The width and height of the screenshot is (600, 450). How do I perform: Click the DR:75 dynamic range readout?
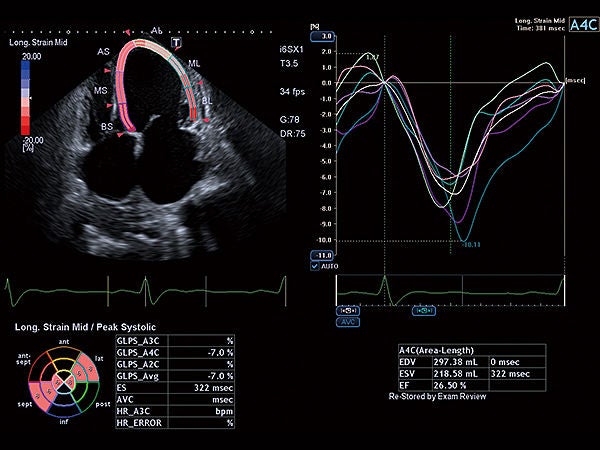click(292, 134)
